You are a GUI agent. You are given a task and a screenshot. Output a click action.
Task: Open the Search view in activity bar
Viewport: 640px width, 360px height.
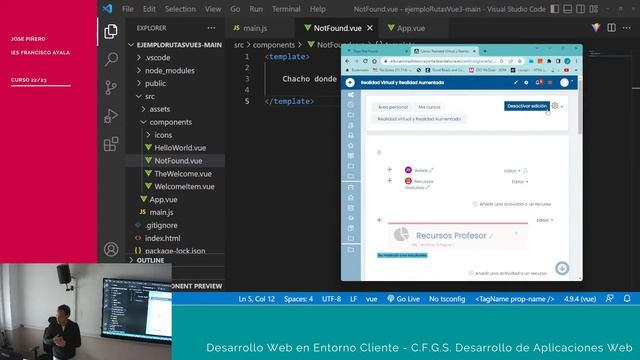coord(111,59)
